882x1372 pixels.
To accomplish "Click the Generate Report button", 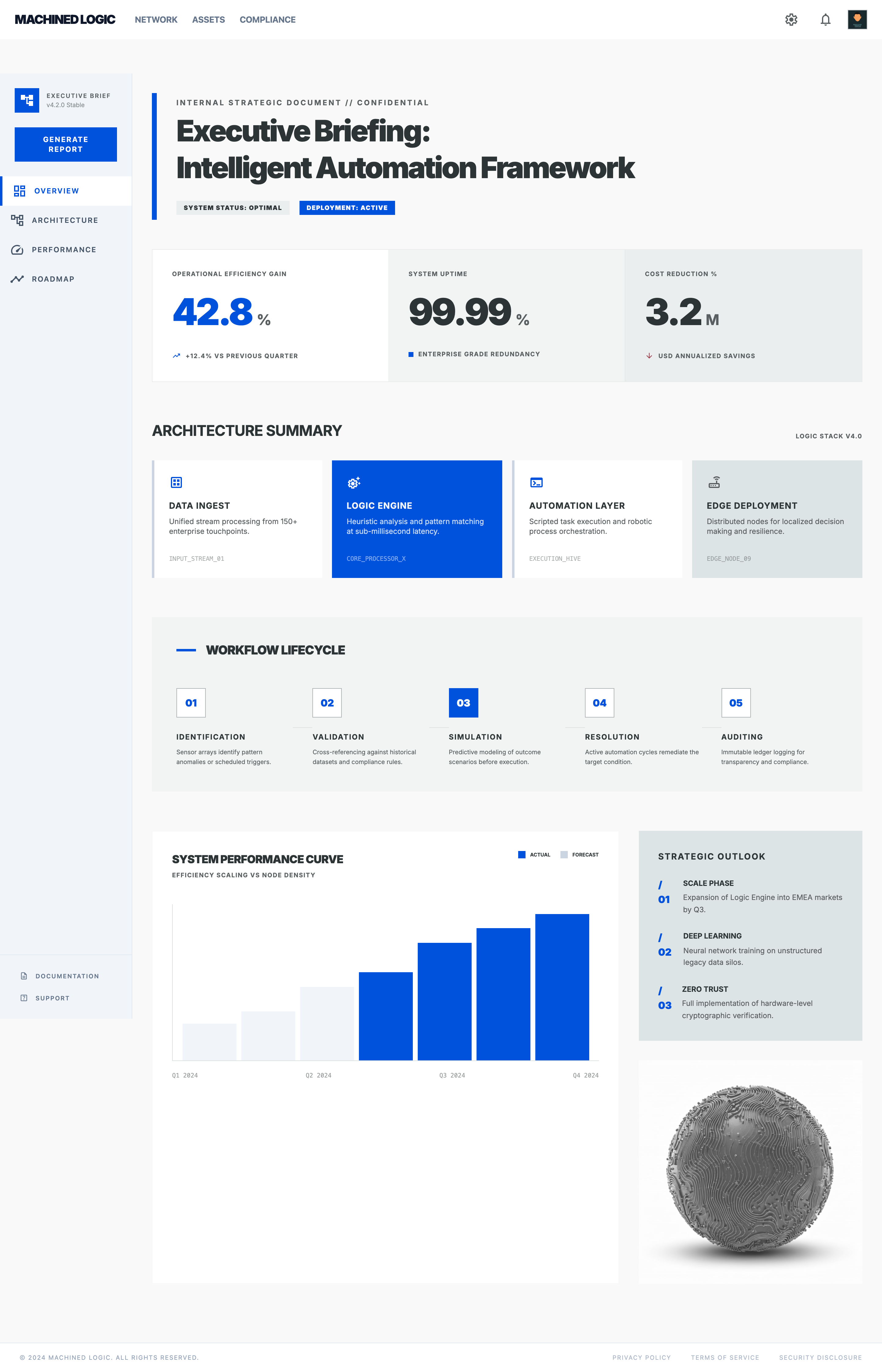I will [65, 144].
